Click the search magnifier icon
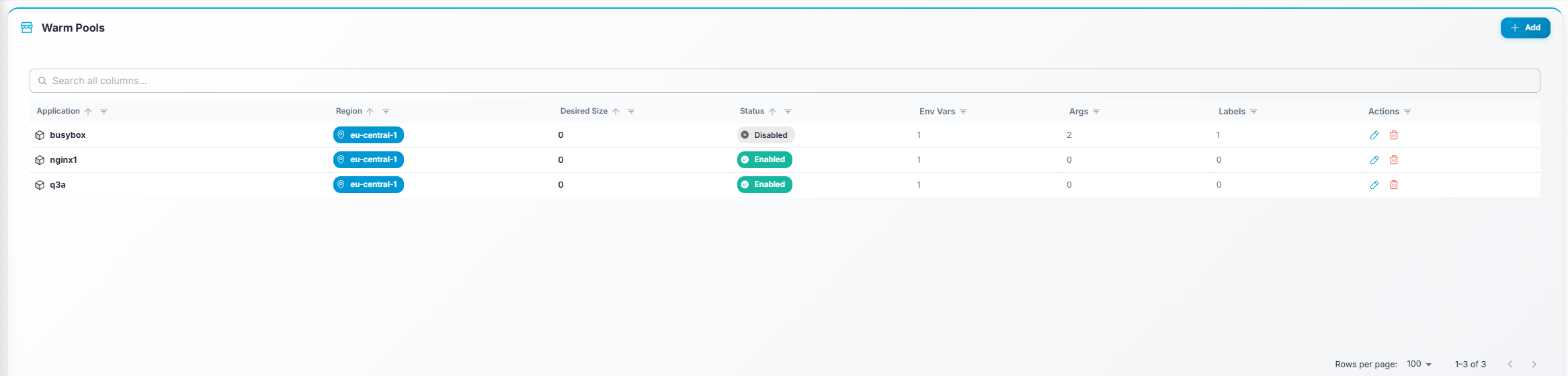This screenshot has height=376, width=1568. (42, 81)
